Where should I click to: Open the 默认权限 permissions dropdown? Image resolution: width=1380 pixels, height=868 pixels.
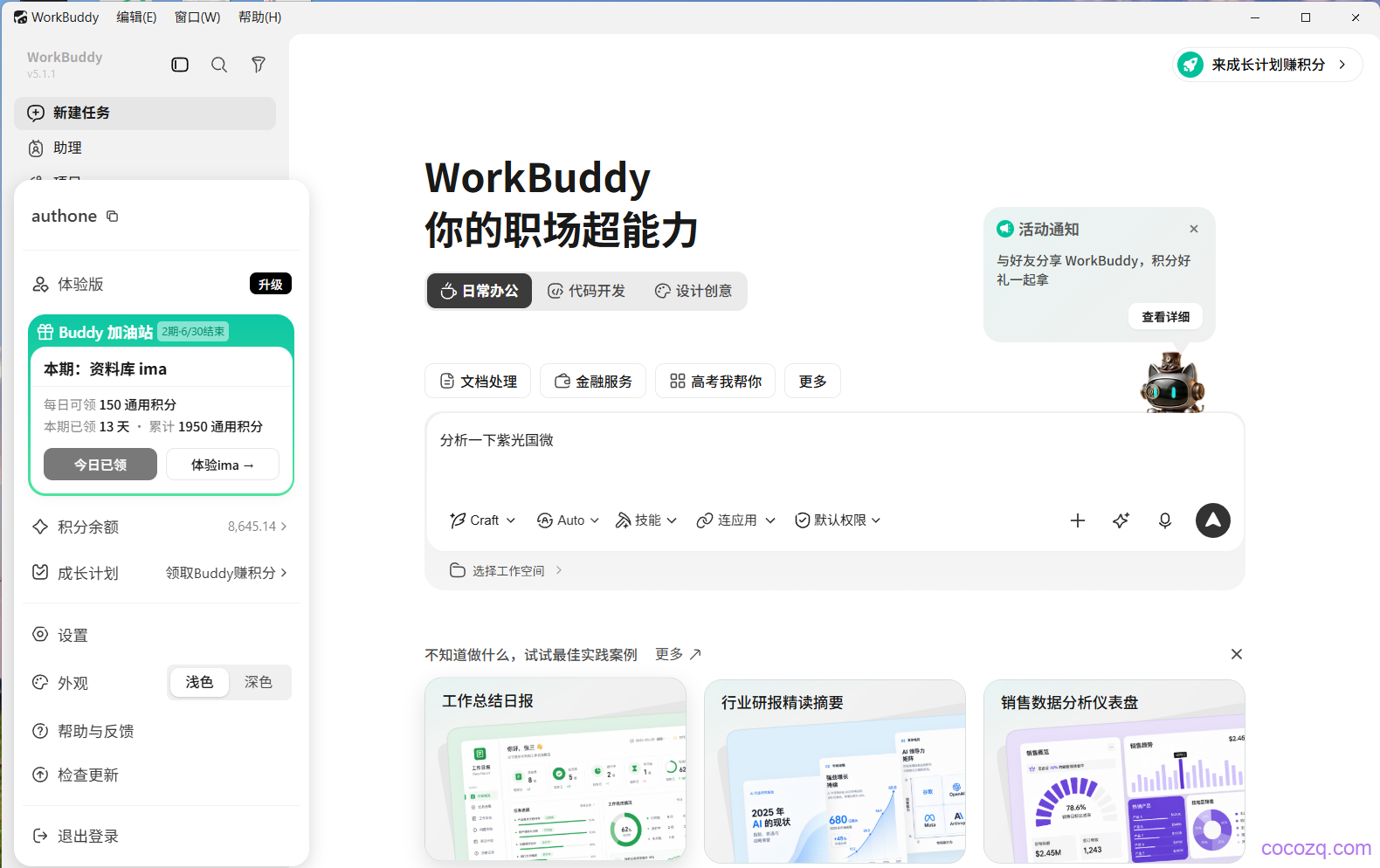click(838, 520)
